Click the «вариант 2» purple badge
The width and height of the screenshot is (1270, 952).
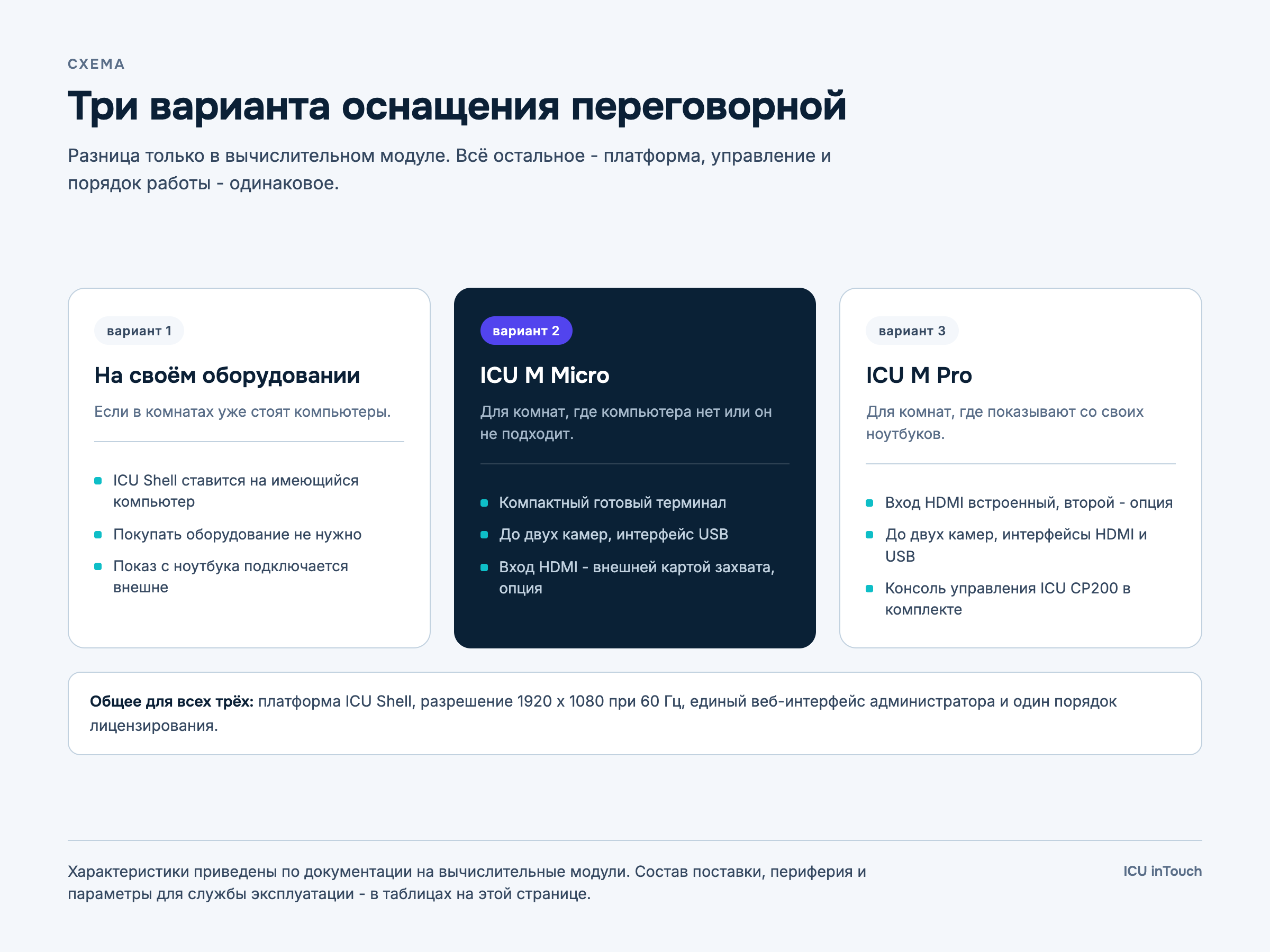point(526,331)
